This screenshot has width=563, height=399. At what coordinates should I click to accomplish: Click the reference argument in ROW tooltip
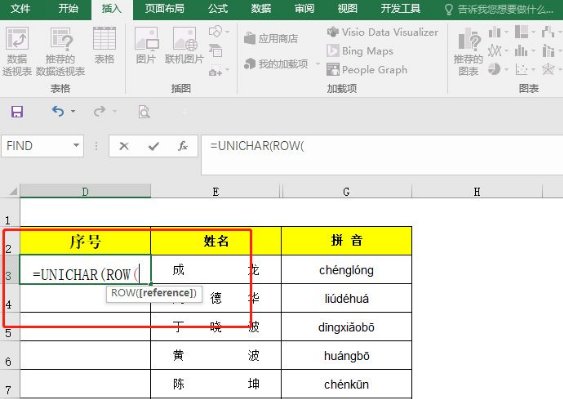[x=166, y=293]
